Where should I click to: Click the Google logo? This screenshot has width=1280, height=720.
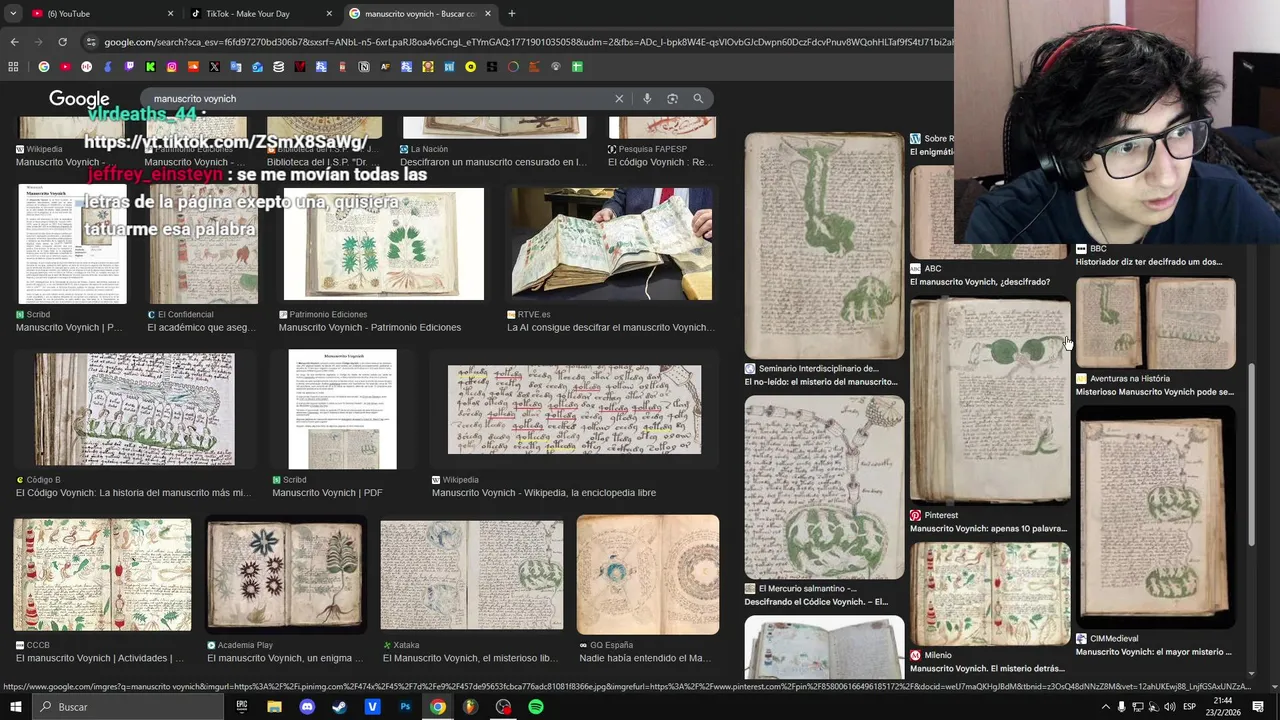coord(79,99)
